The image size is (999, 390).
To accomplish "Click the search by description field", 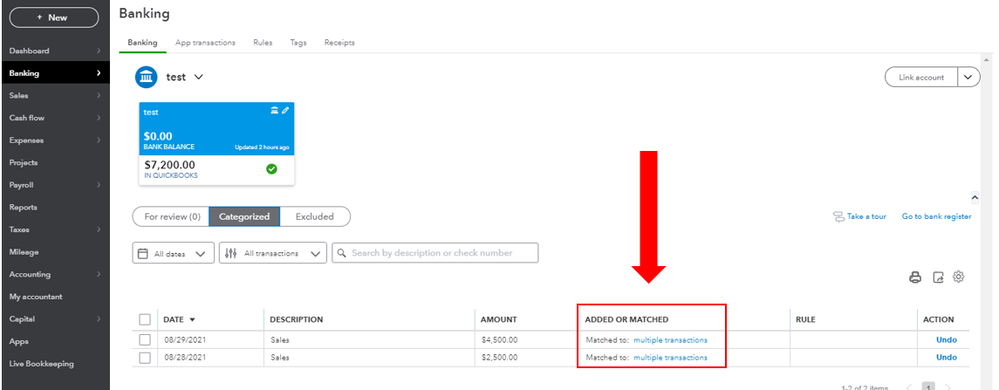I will (435, 253).
